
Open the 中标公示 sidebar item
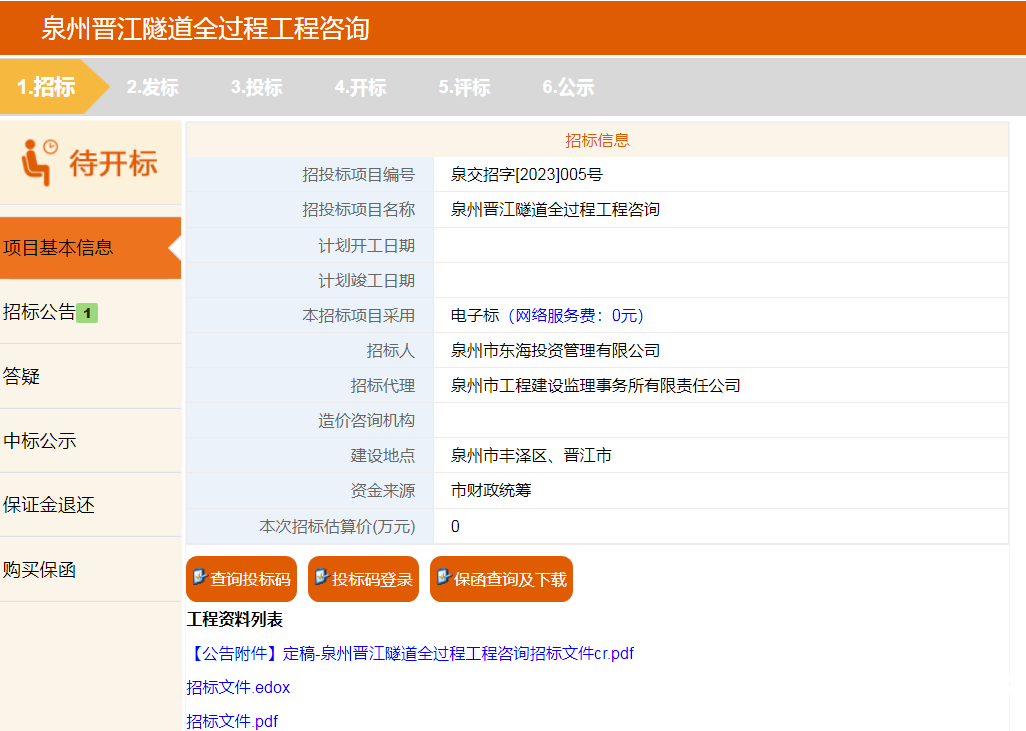coord(90,440)
